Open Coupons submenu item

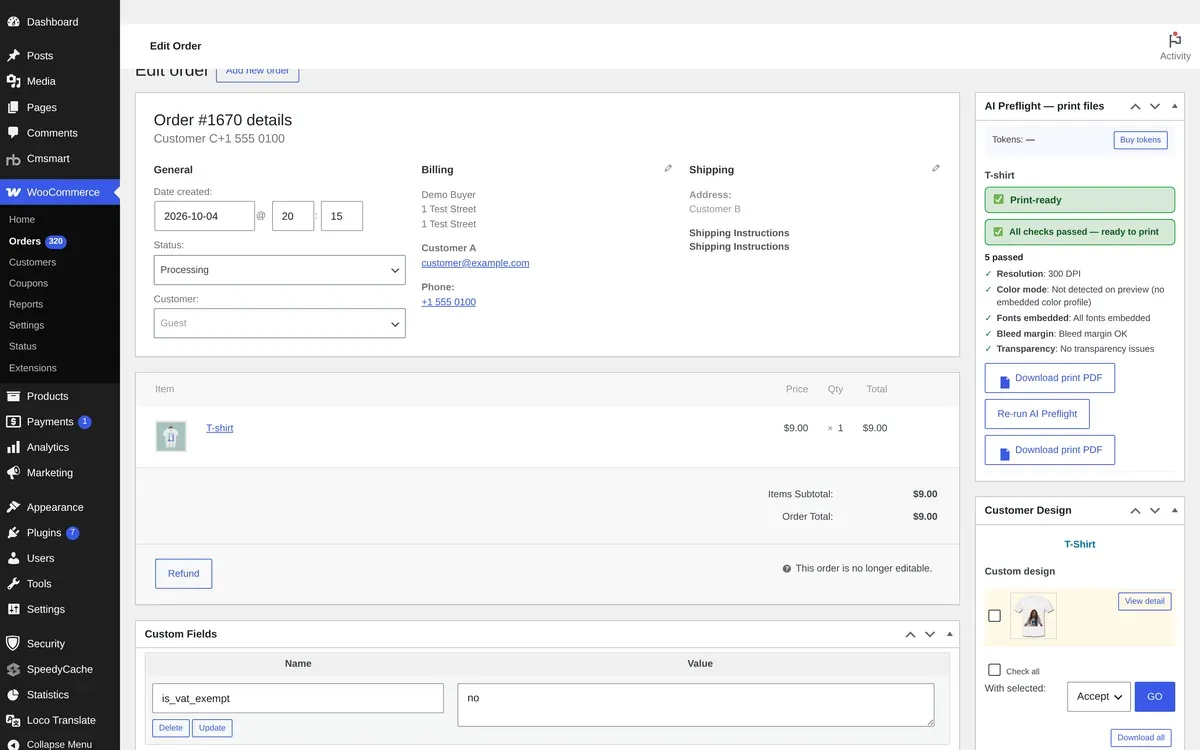pyautogui.click(x=29, y=283)
